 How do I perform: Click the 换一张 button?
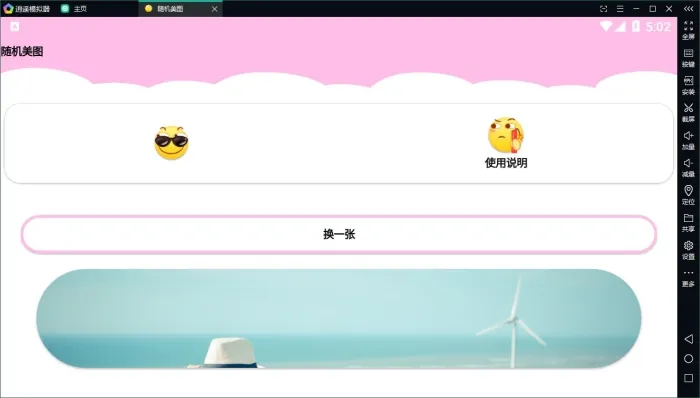click(339, 235)
